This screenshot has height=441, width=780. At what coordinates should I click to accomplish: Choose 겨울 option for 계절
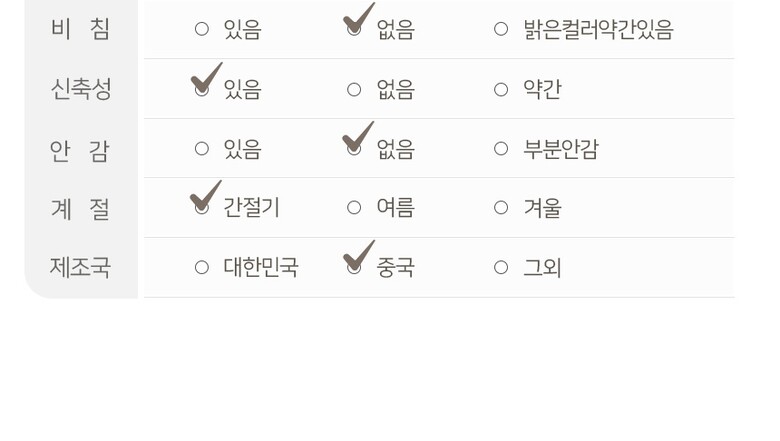coord(501,208)
